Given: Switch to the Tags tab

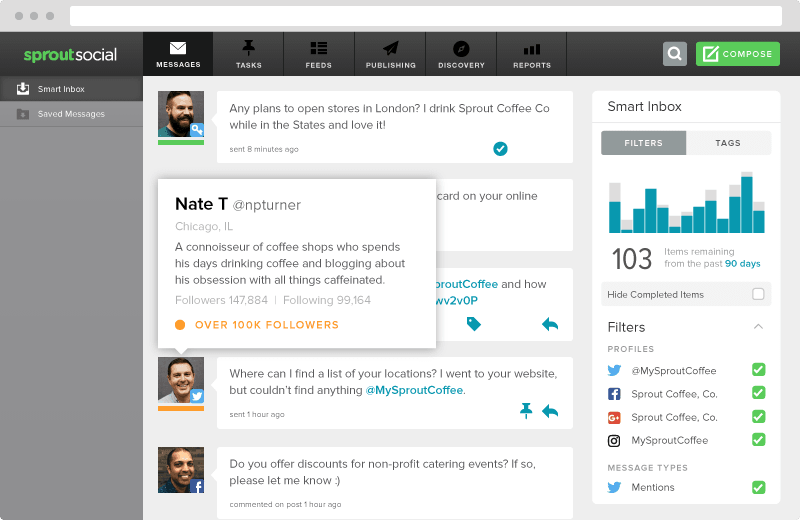Looking at the screenshot, I should (728, 143).
